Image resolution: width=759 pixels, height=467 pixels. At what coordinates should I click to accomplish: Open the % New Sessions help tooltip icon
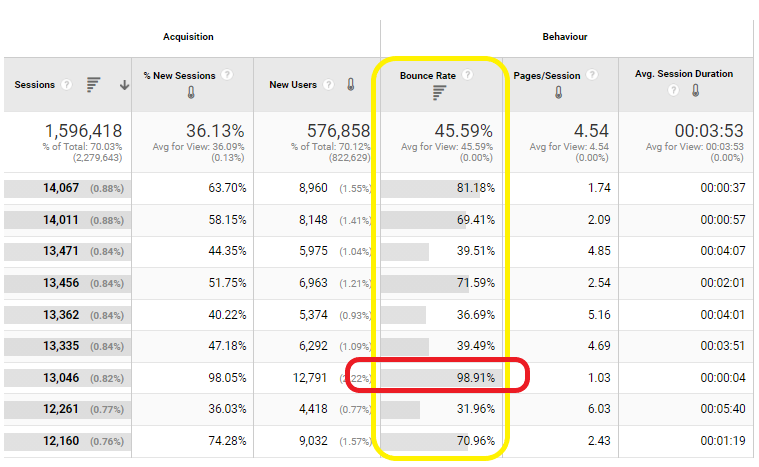(228, 75)
